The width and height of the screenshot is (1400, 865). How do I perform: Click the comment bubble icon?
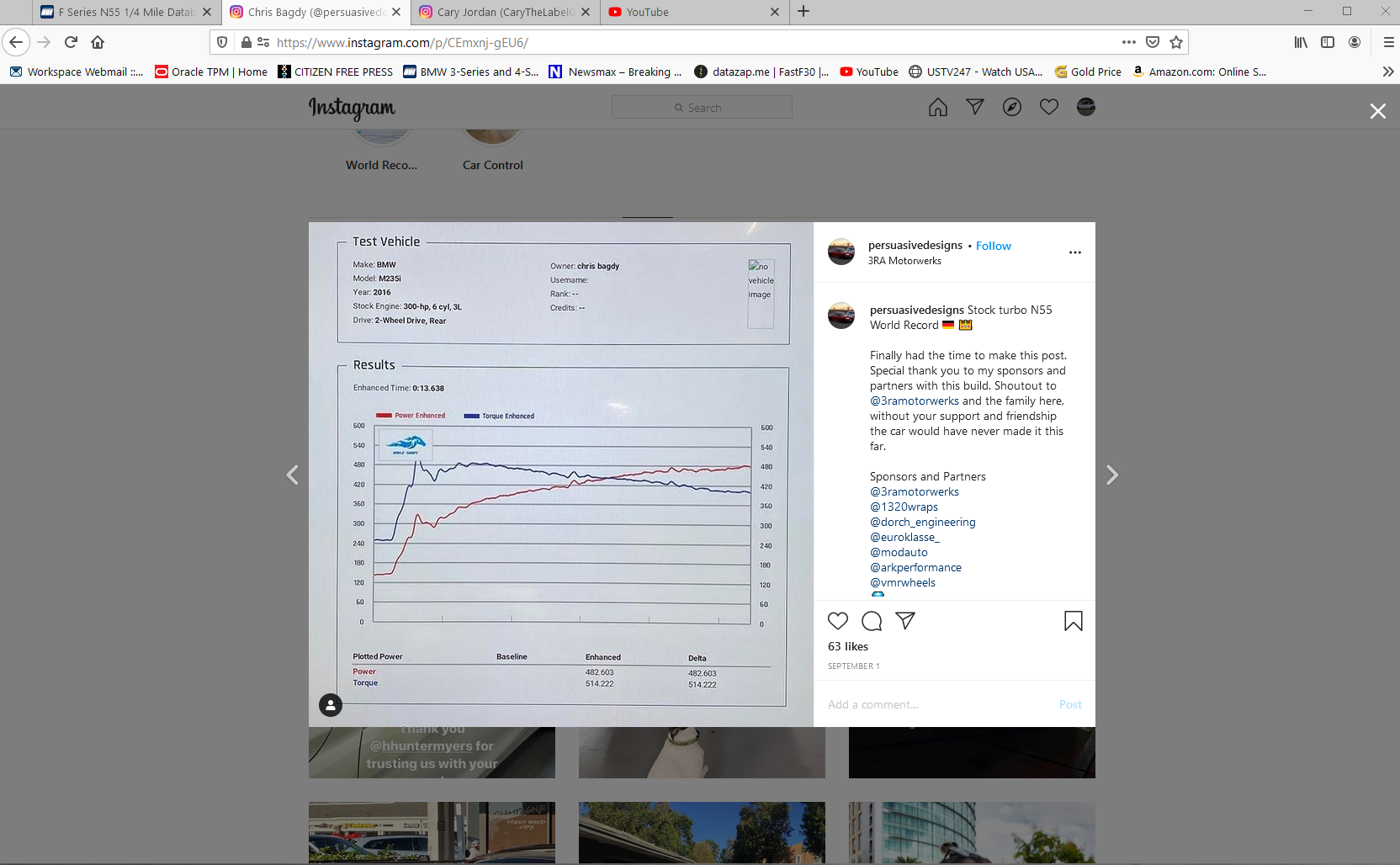[872, 621]
